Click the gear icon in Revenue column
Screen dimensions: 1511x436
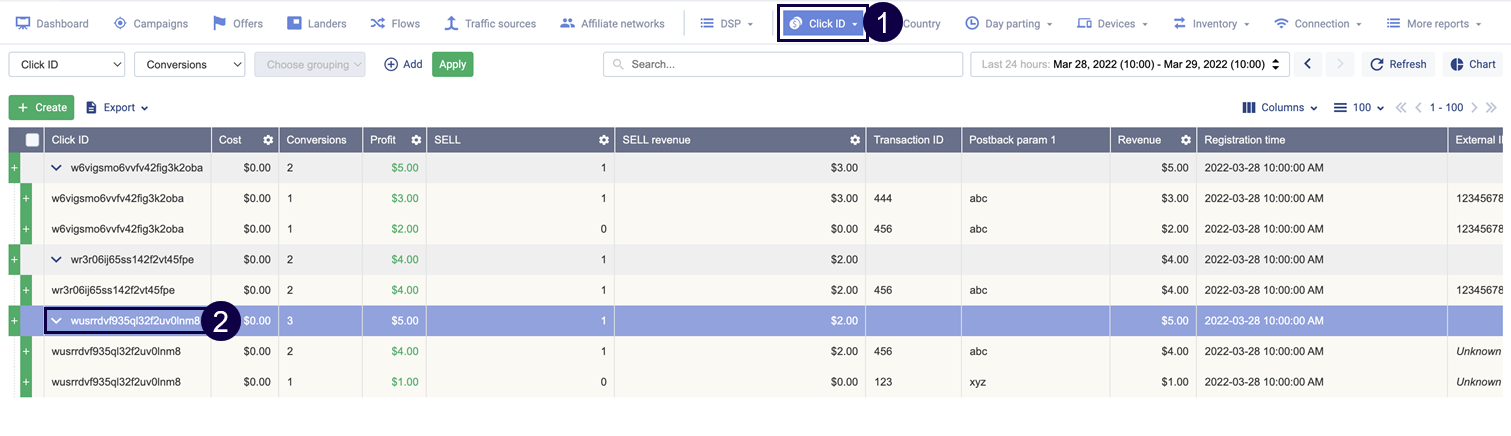[x=1185, y=140]
